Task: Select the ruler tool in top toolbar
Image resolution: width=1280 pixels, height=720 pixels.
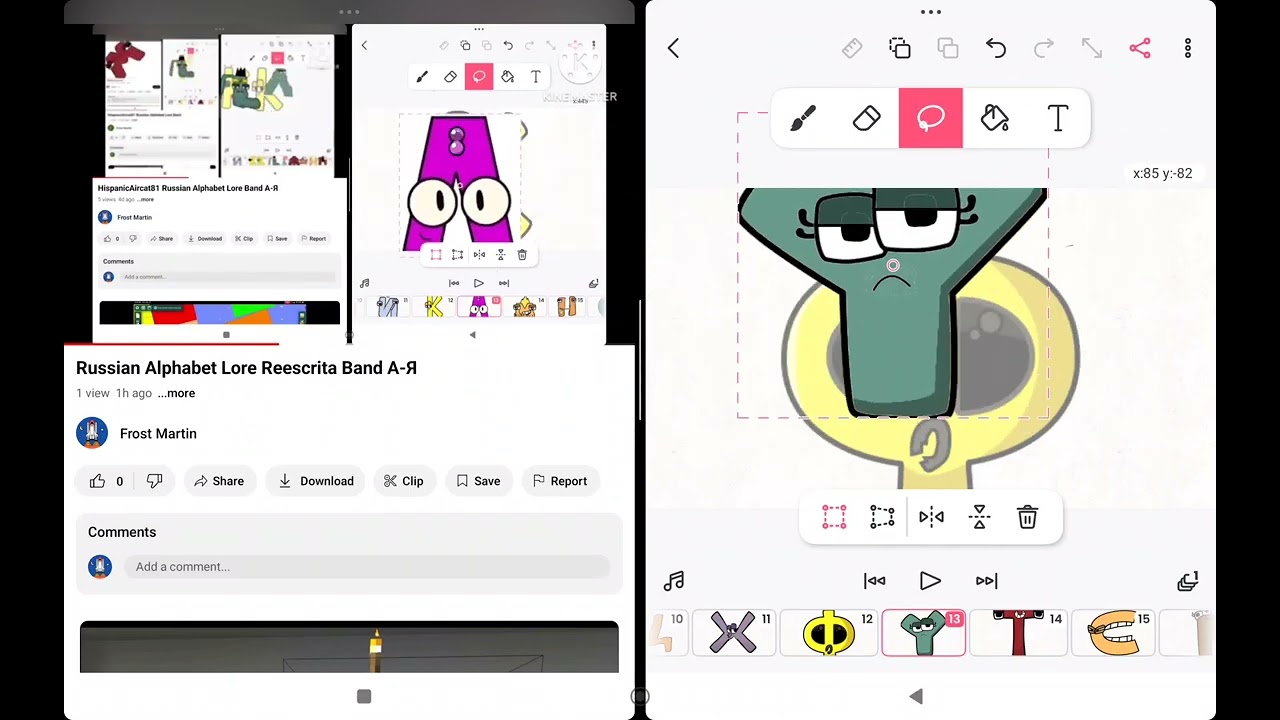Action: 852,48
